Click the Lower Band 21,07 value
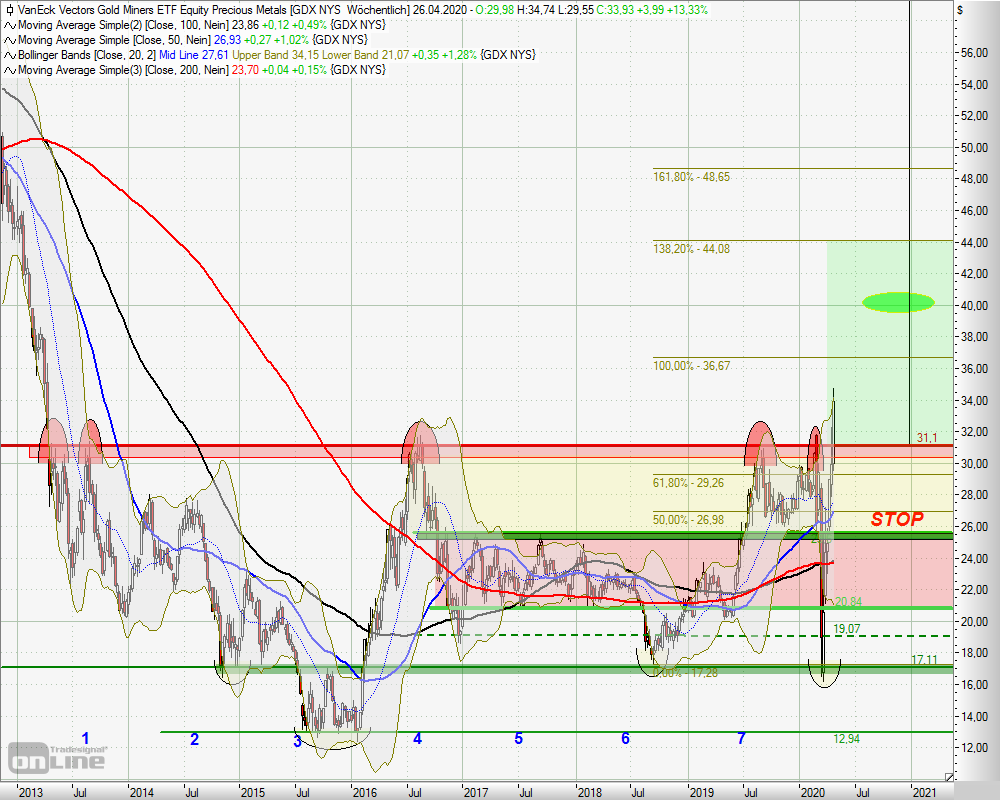Image resolution: width=1000 pixels, height=800 pixels. click(x=365, y=55)
